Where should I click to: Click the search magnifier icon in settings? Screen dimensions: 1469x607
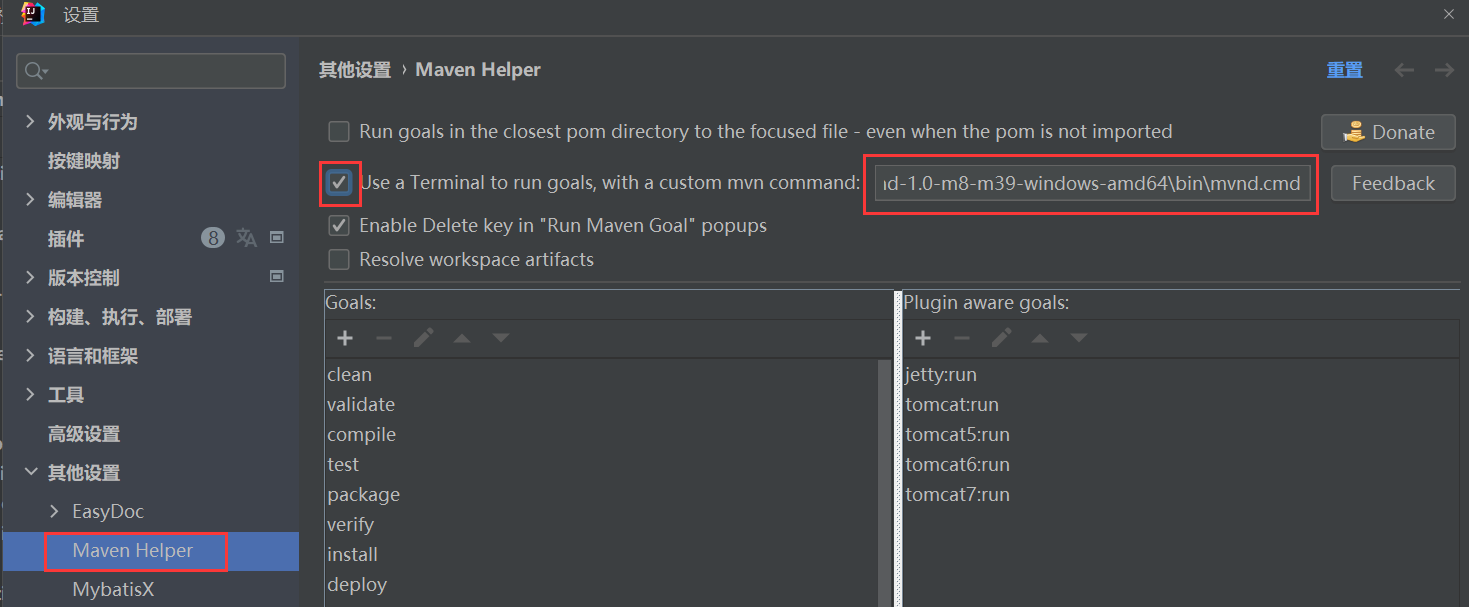click(x=36, y=71)
